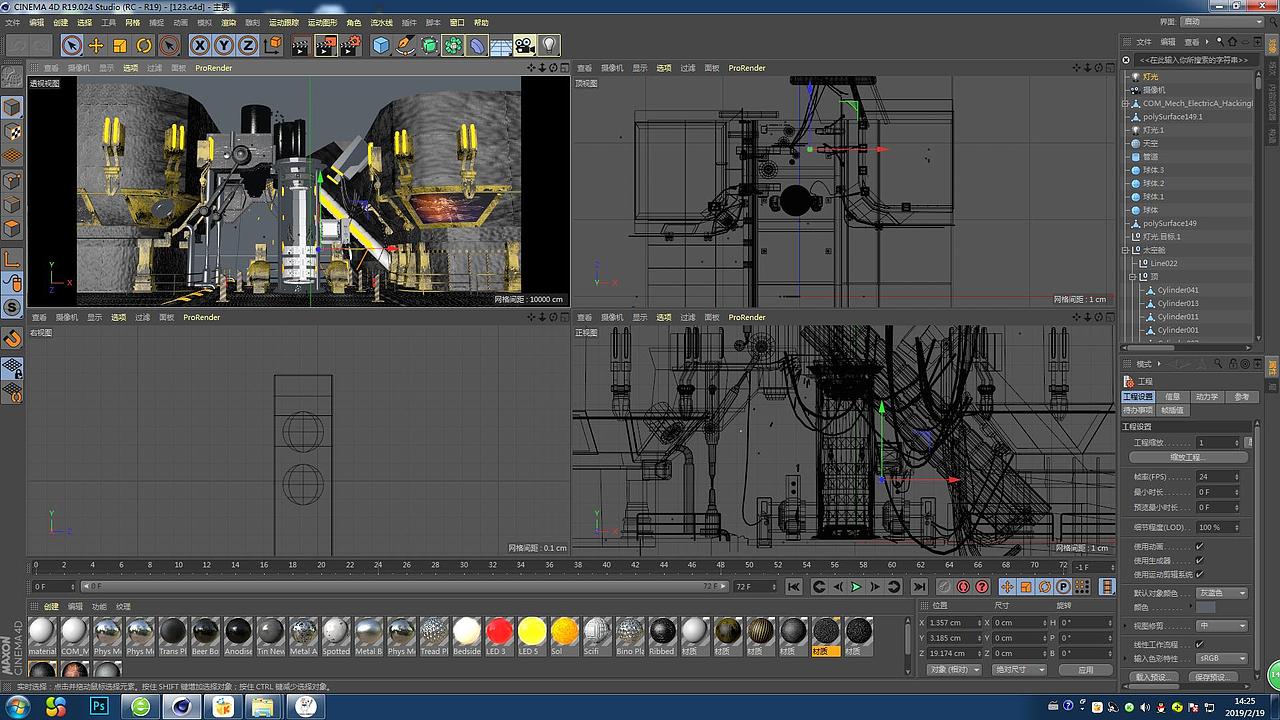
Task: Click the Cube primitive icon
Action: [x=380, y=45]
